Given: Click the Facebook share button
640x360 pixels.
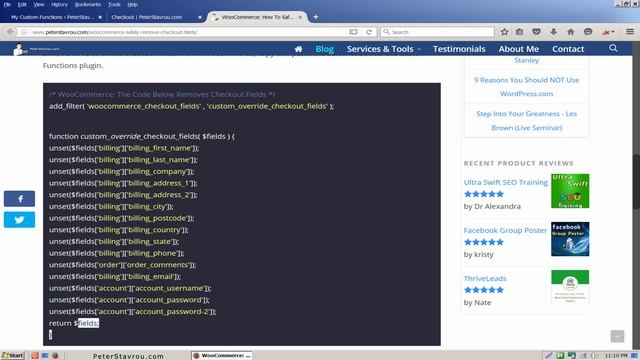Looking at the screenshot, I should [x=19, y=199].
